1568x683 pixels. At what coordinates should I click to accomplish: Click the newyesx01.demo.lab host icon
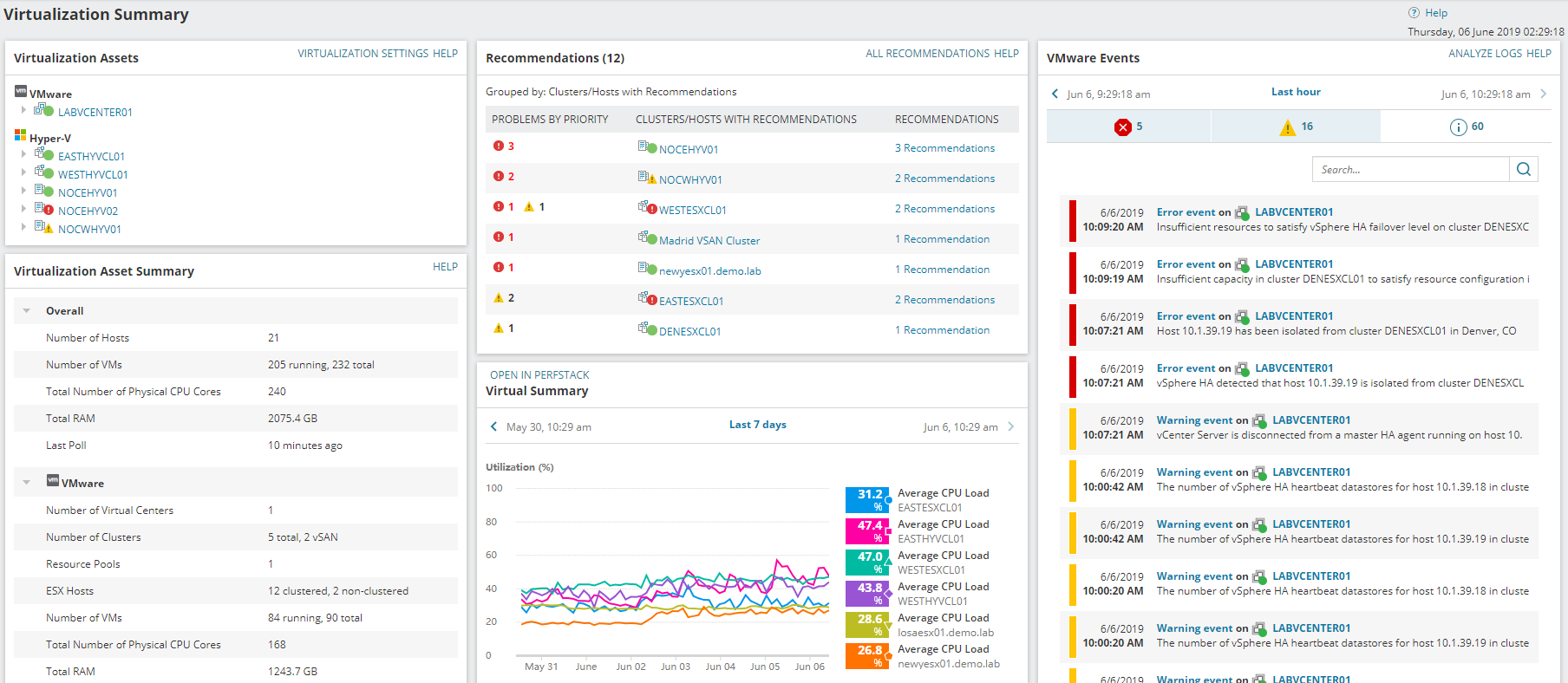[x=647, y=269]
